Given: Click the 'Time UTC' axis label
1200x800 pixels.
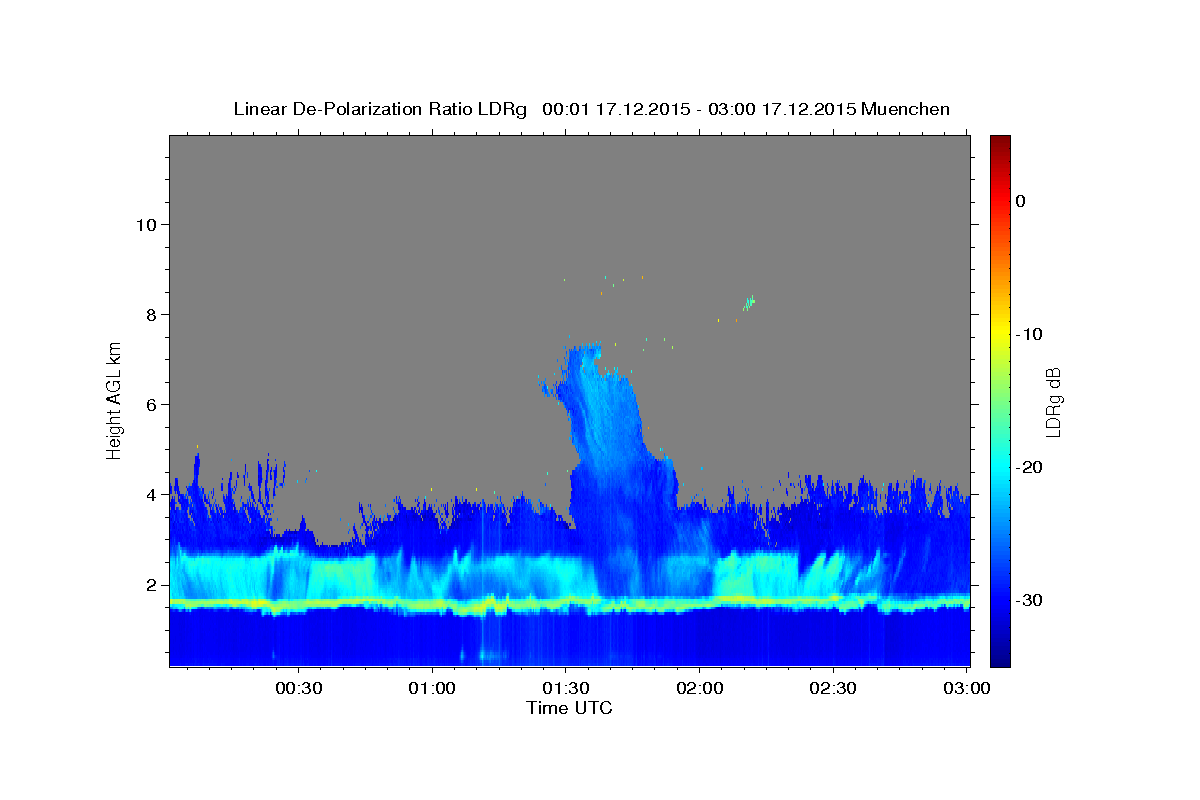Looking at the screenshot, I should point(569,708).
